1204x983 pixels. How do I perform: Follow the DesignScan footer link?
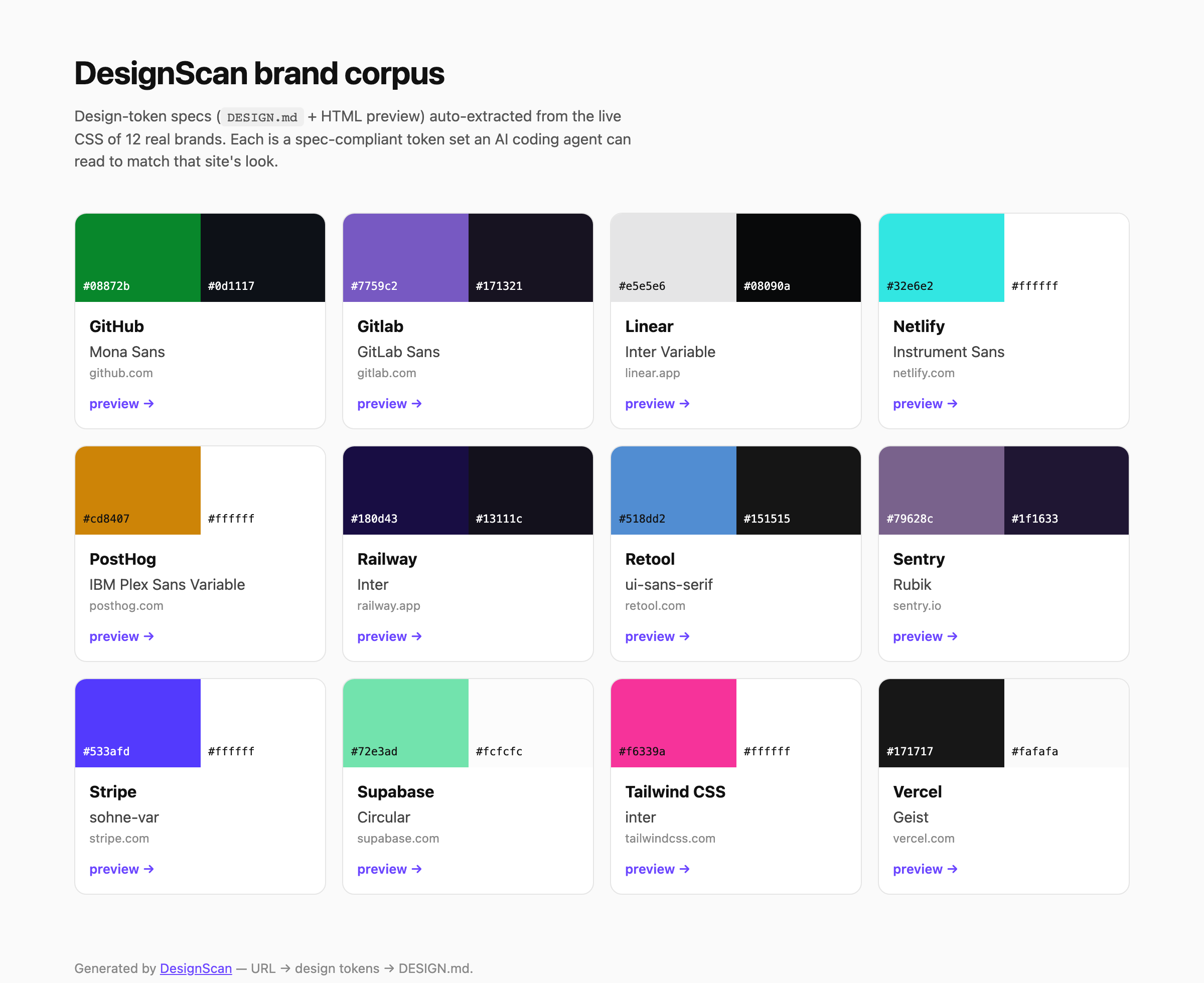(196, 968)
